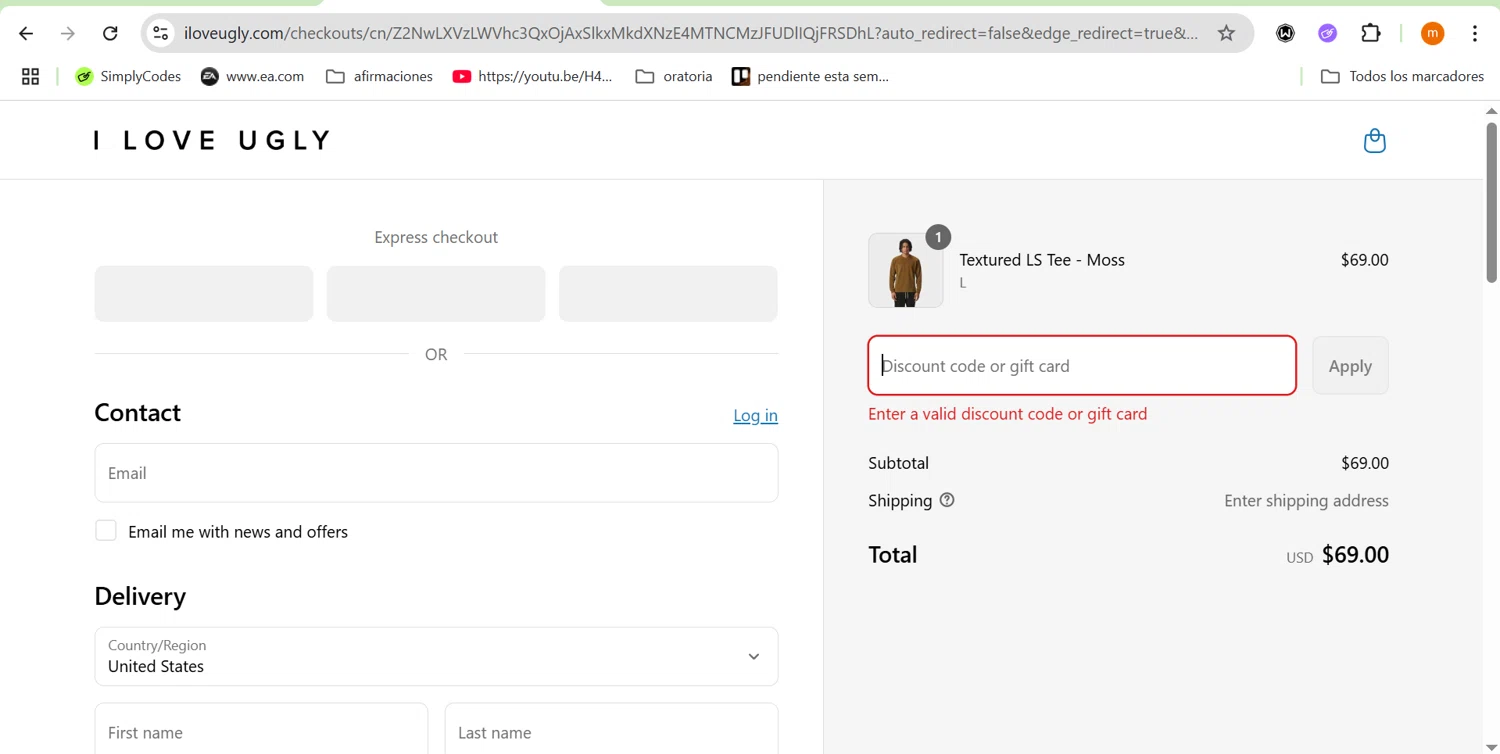This screenshot has height=754, width=1500.
Task: Reload the checkout page
Action: click(x=110, y=33)
